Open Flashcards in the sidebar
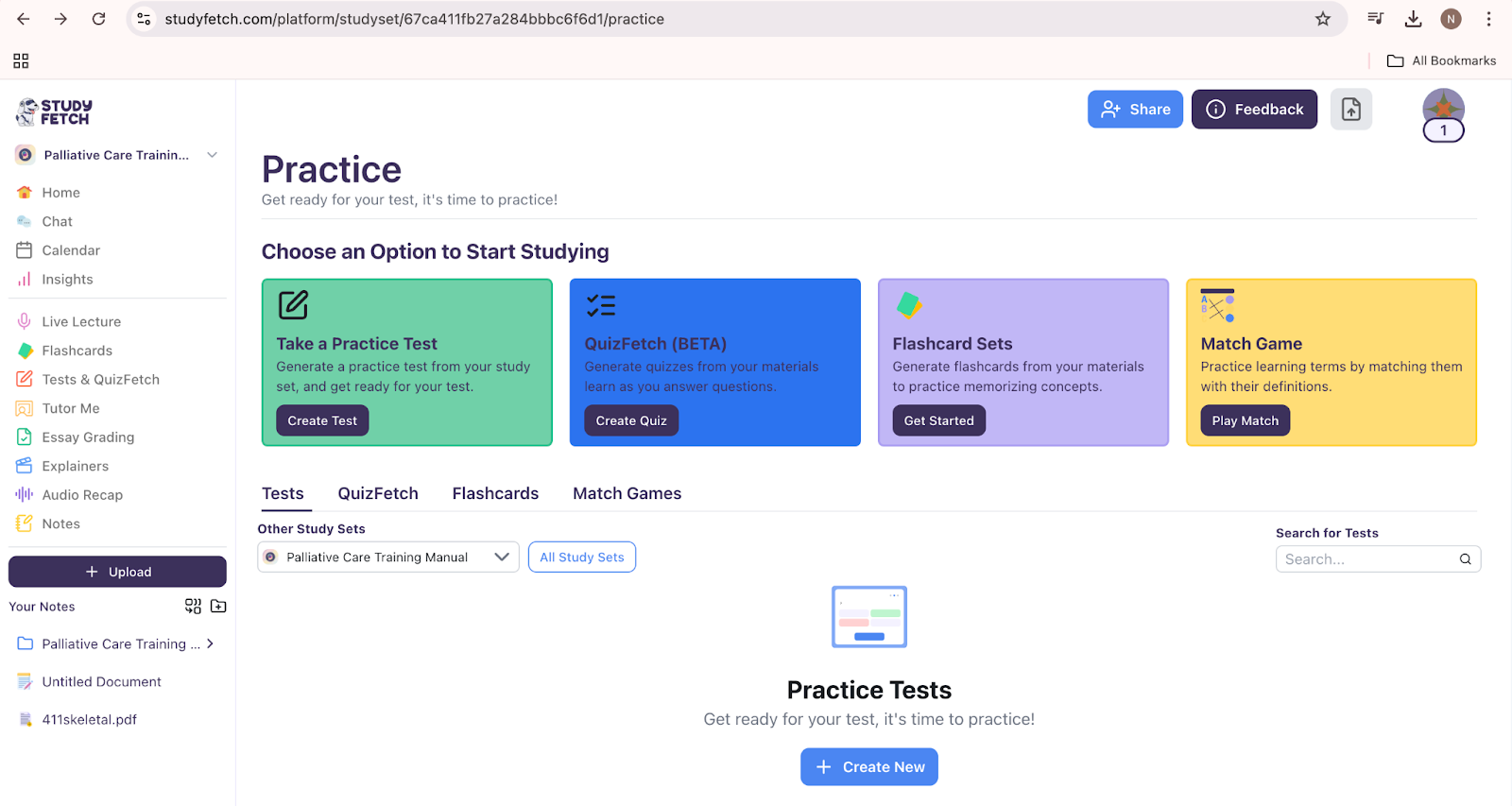The image size is (1512, 806). tap(77, 351)
